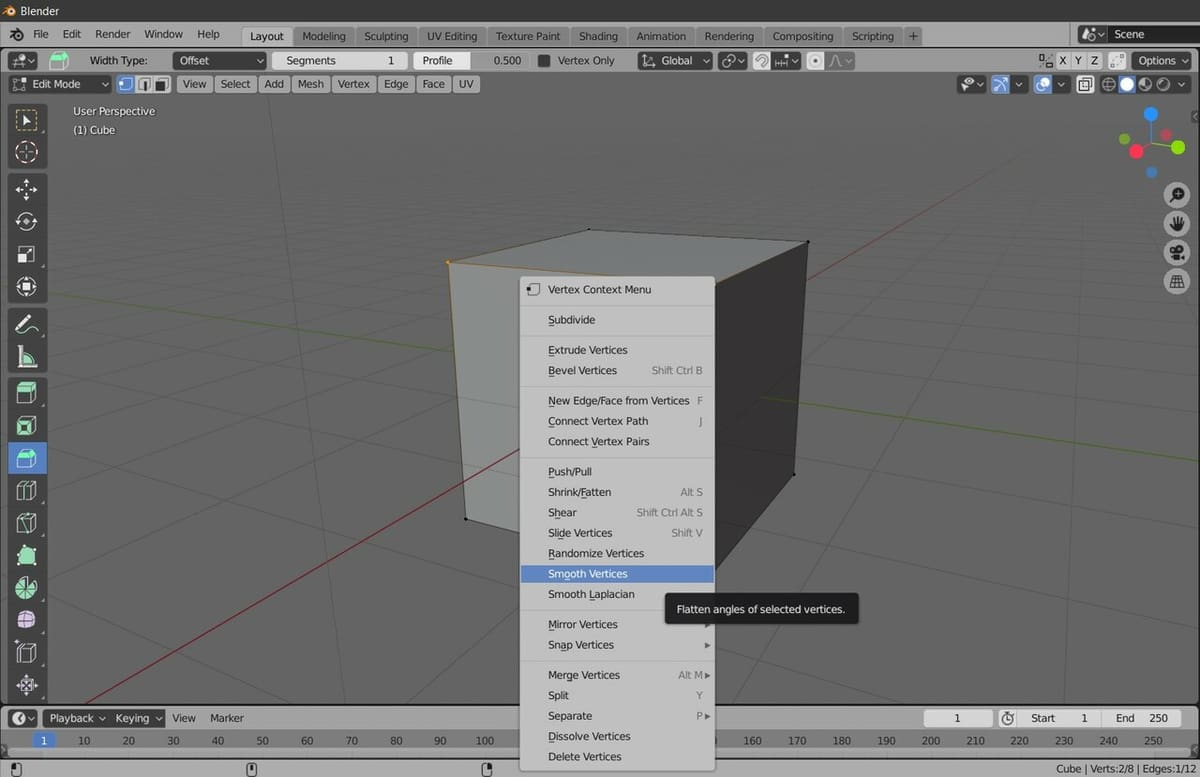Enable edge select mode
This screenshot has height=777, width=1200.
point(143,84)
